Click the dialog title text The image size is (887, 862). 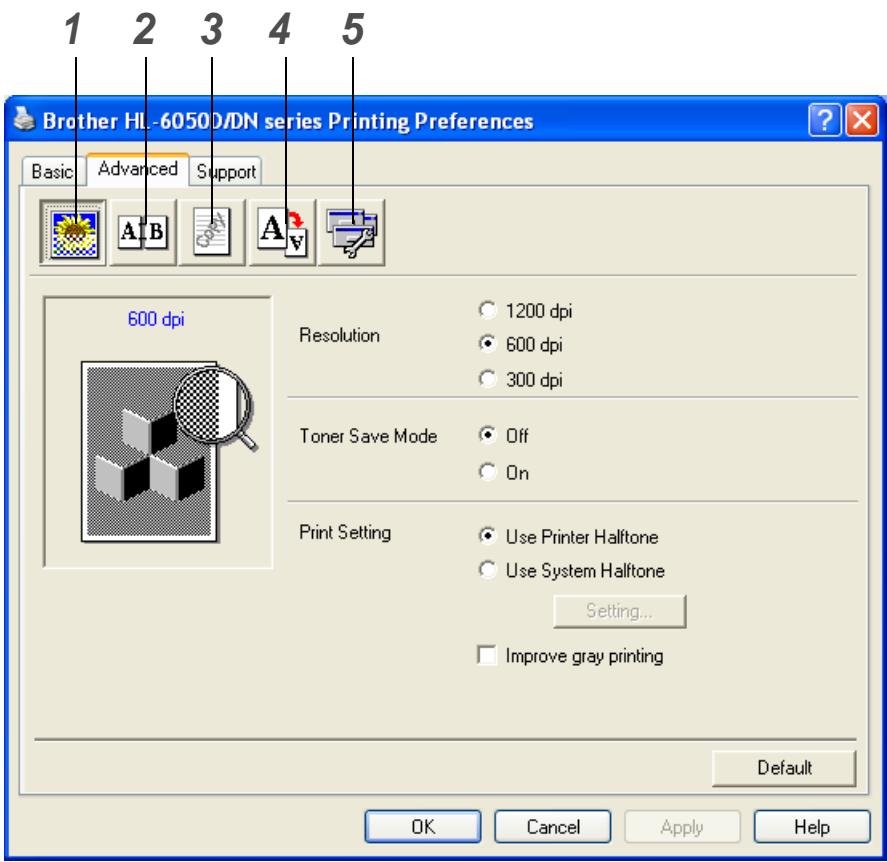[288, 121]
